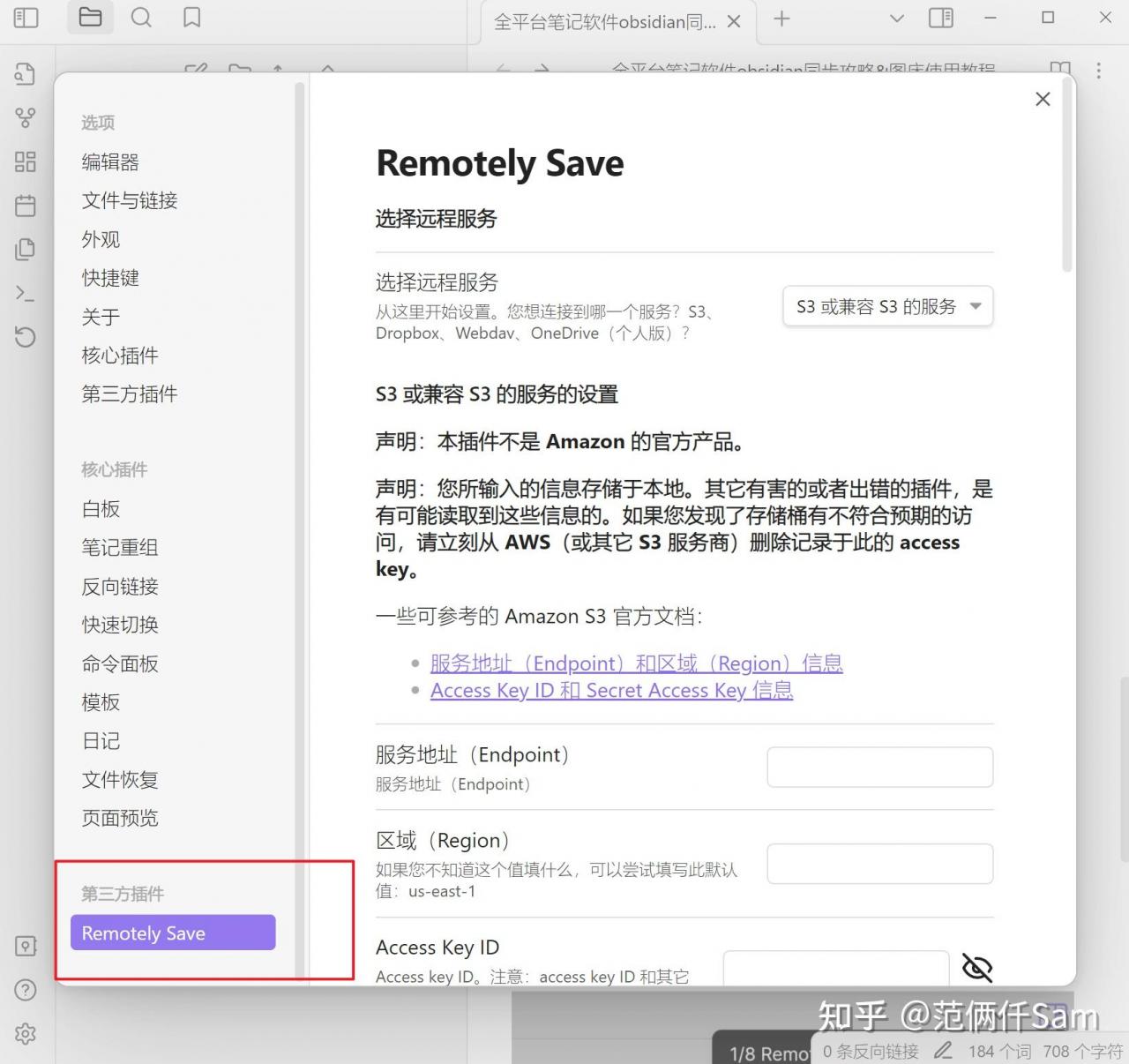Open the tab list chevron
Screen dimensions: 1129x1064
pos(896,18)
